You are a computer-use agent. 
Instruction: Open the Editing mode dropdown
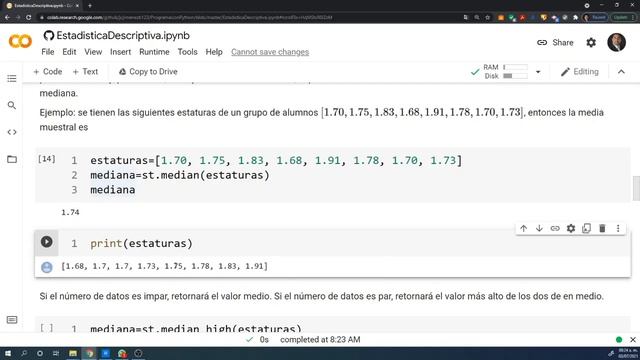tap(580, 72)
